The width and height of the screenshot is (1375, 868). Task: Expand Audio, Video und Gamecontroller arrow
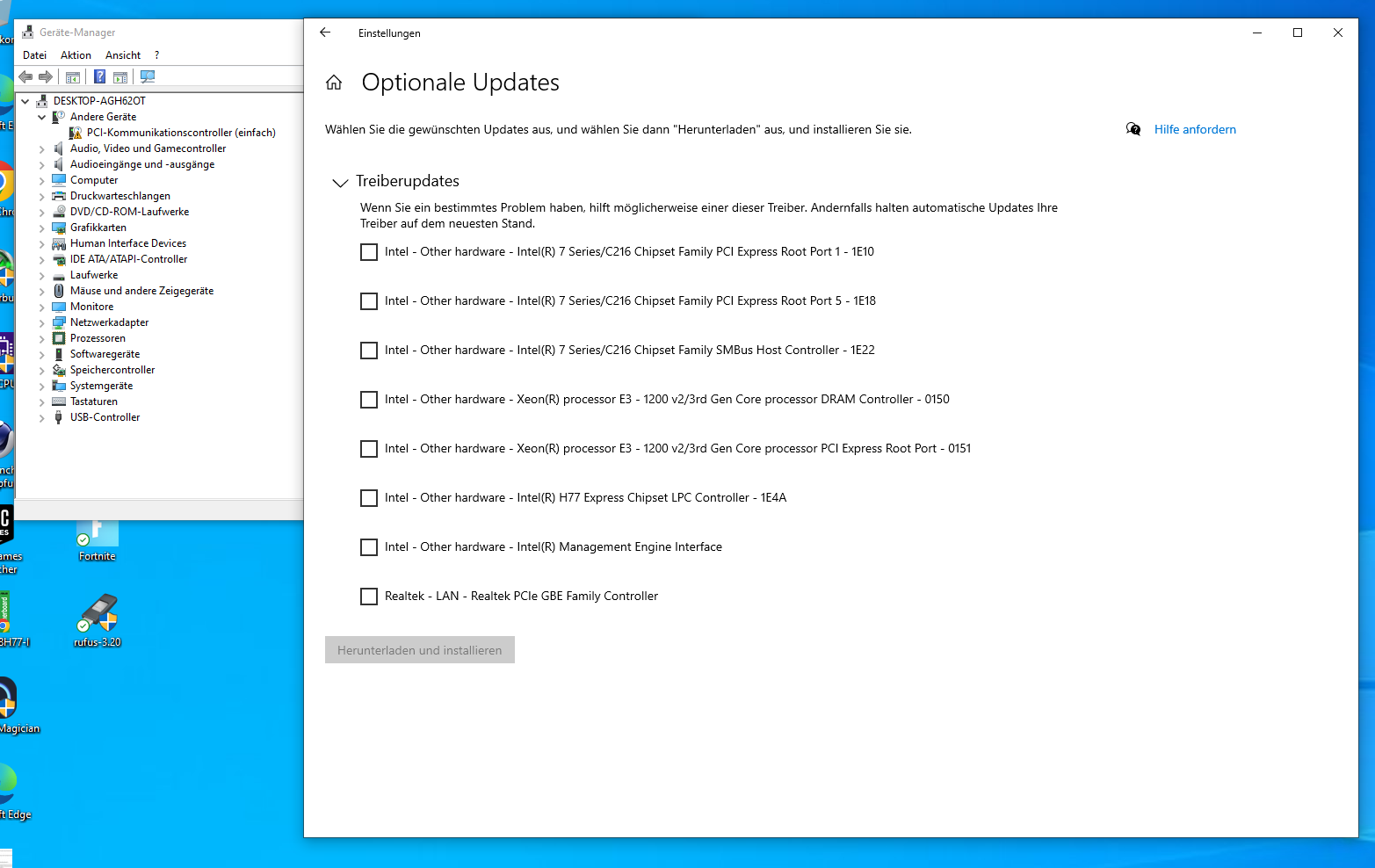coord(41,149)
